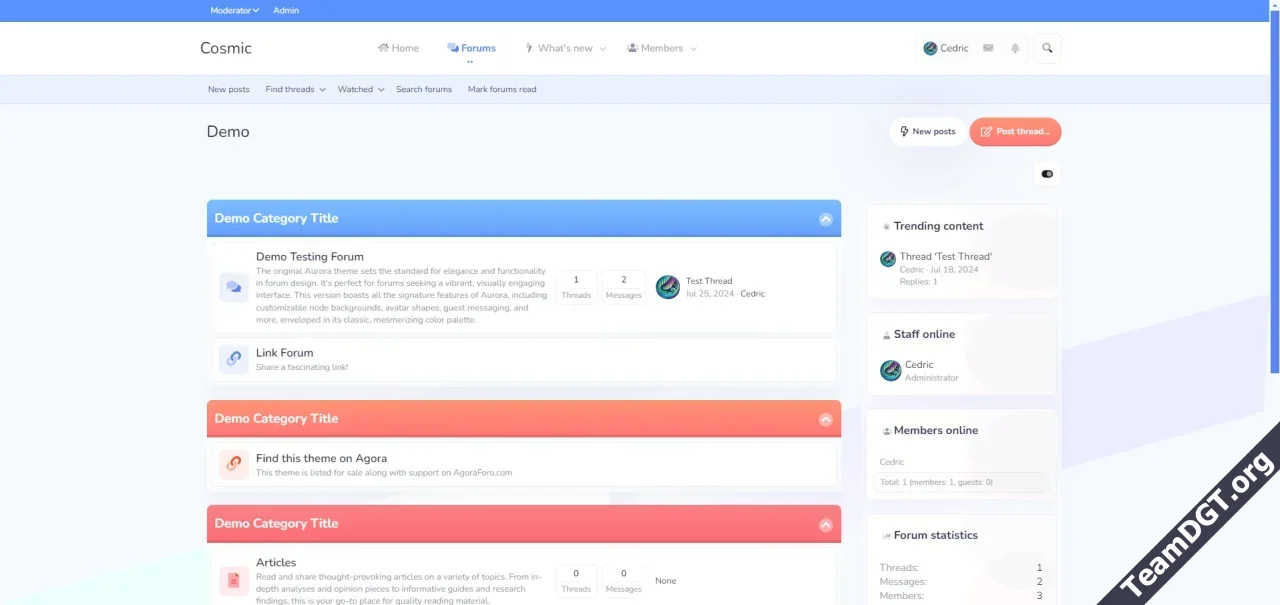The image size is (1280, 605).
Task: Click the alerts bell icon
Action: [x=1015, y=48]
